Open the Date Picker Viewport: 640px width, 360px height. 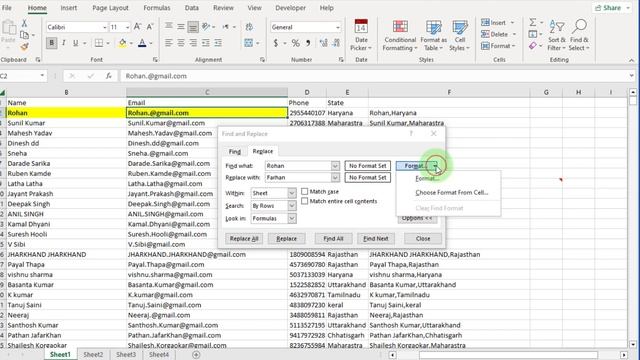[x=361, y=35]
